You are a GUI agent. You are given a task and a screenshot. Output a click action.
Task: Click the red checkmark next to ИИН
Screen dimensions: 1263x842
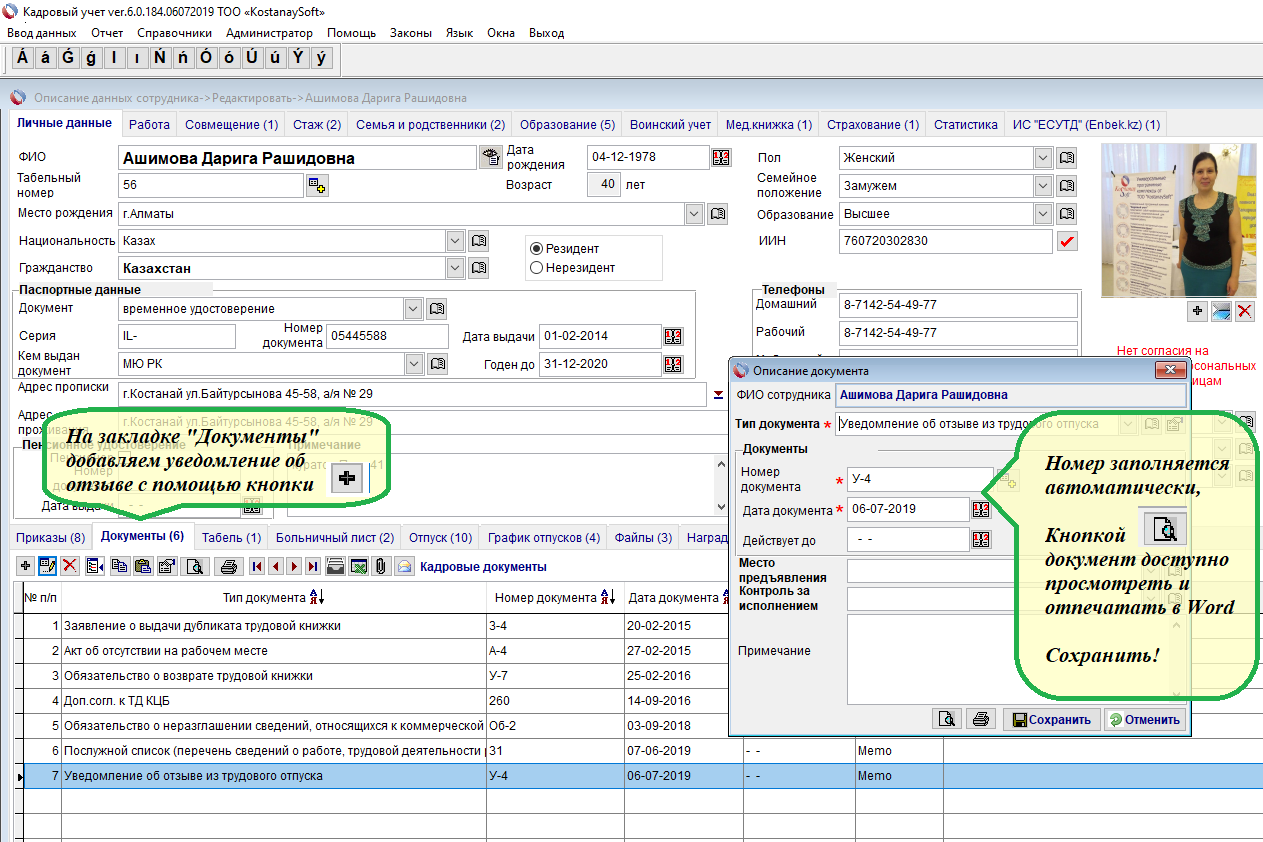coord(1067,241)
